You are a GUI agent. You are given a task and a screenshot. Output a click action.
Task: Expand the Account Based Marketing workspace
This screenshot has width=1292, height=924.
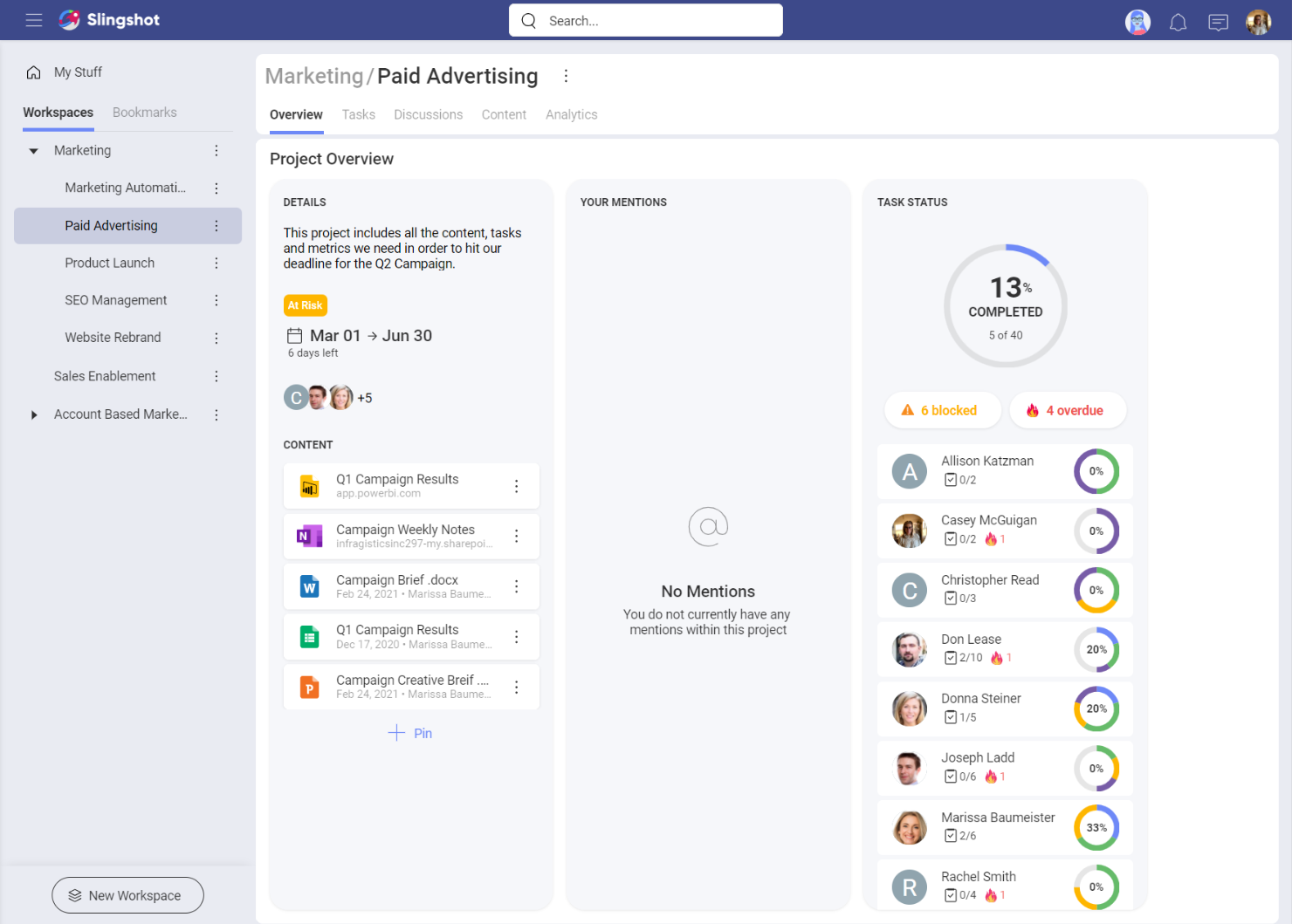(34, 414)
